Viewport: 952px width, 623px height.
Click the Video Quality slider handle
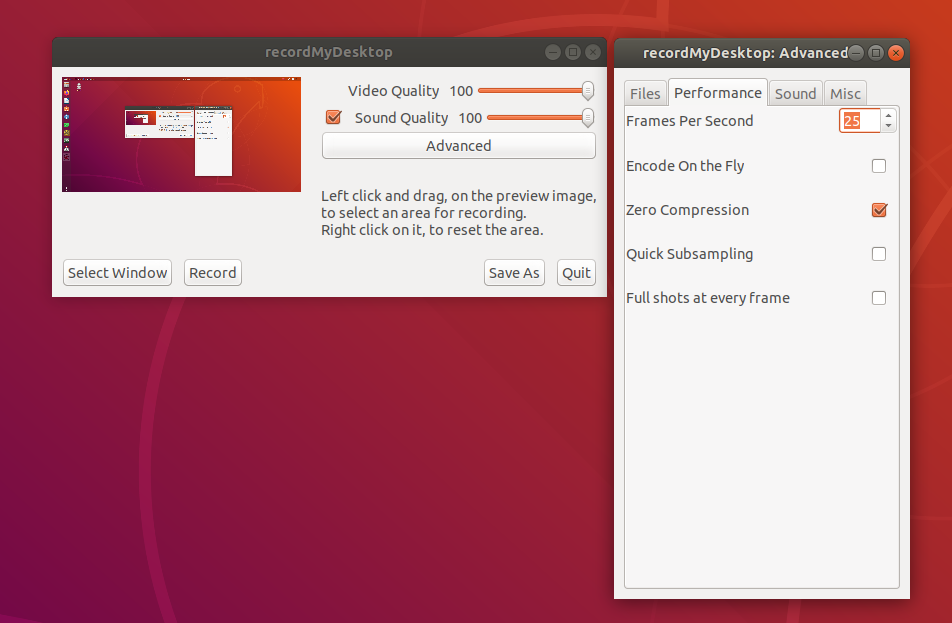point(588,90)
